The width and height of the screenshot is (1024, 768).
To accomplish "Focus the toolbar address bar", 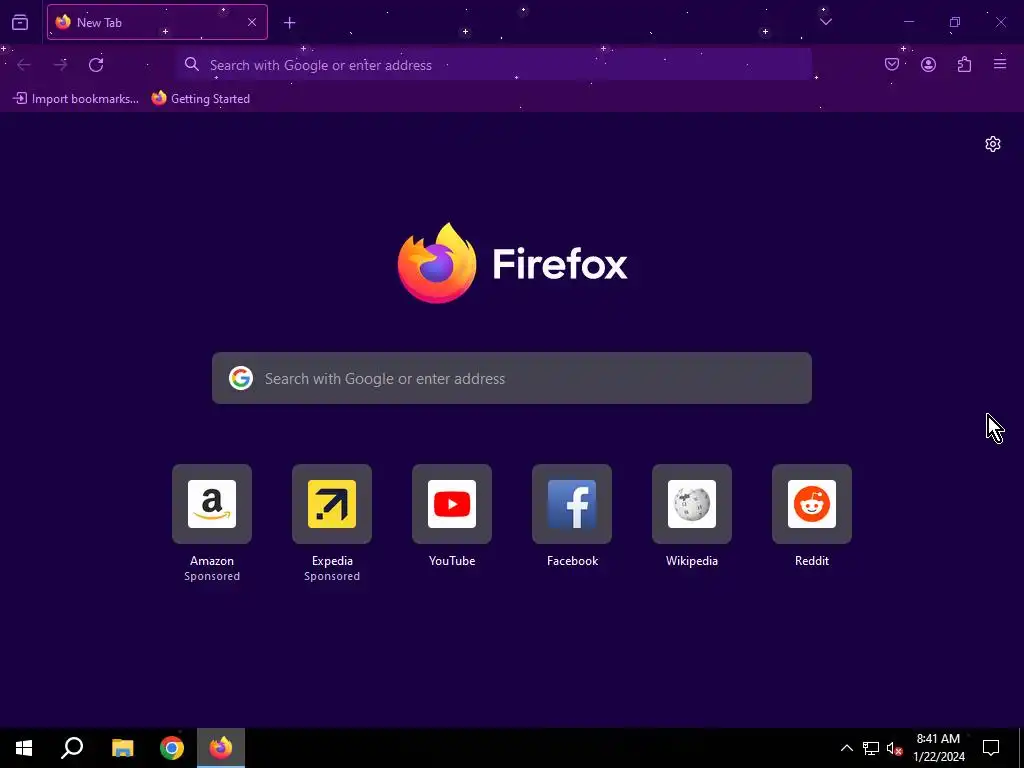I will (x=494, y=65).
